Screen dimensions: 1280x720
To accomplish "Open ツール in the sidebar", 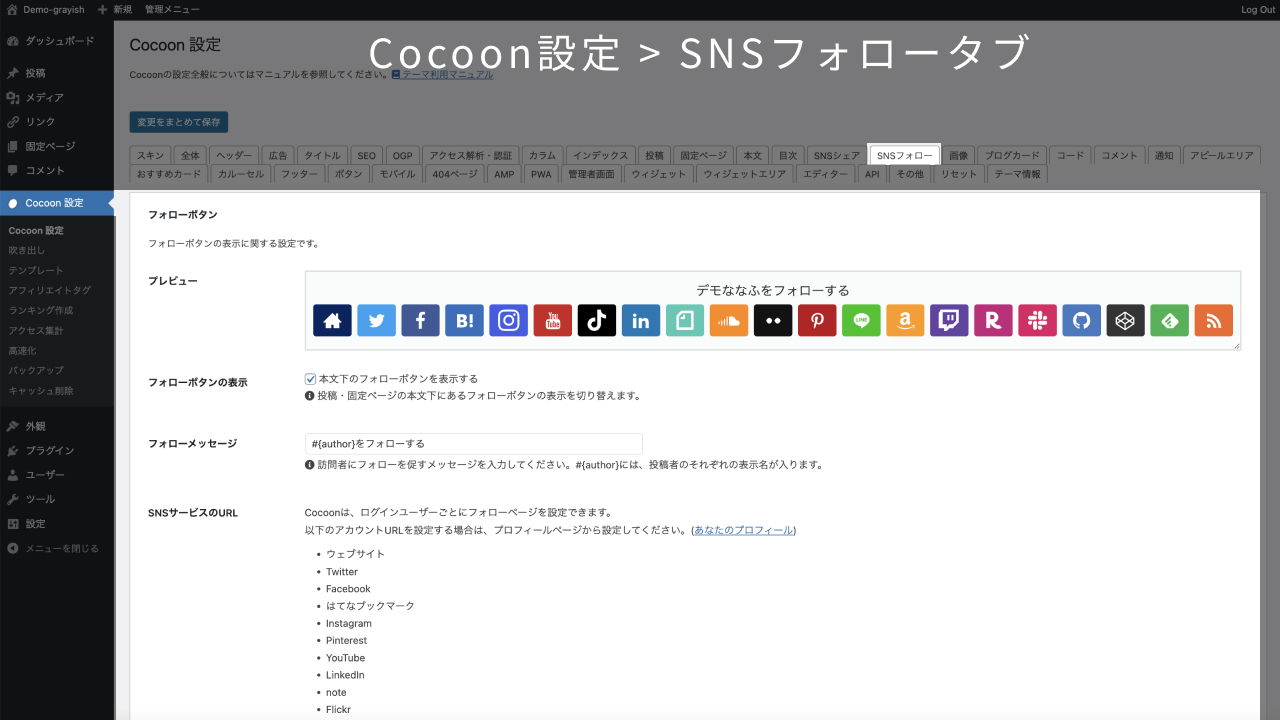I will (x=57, y=499).
